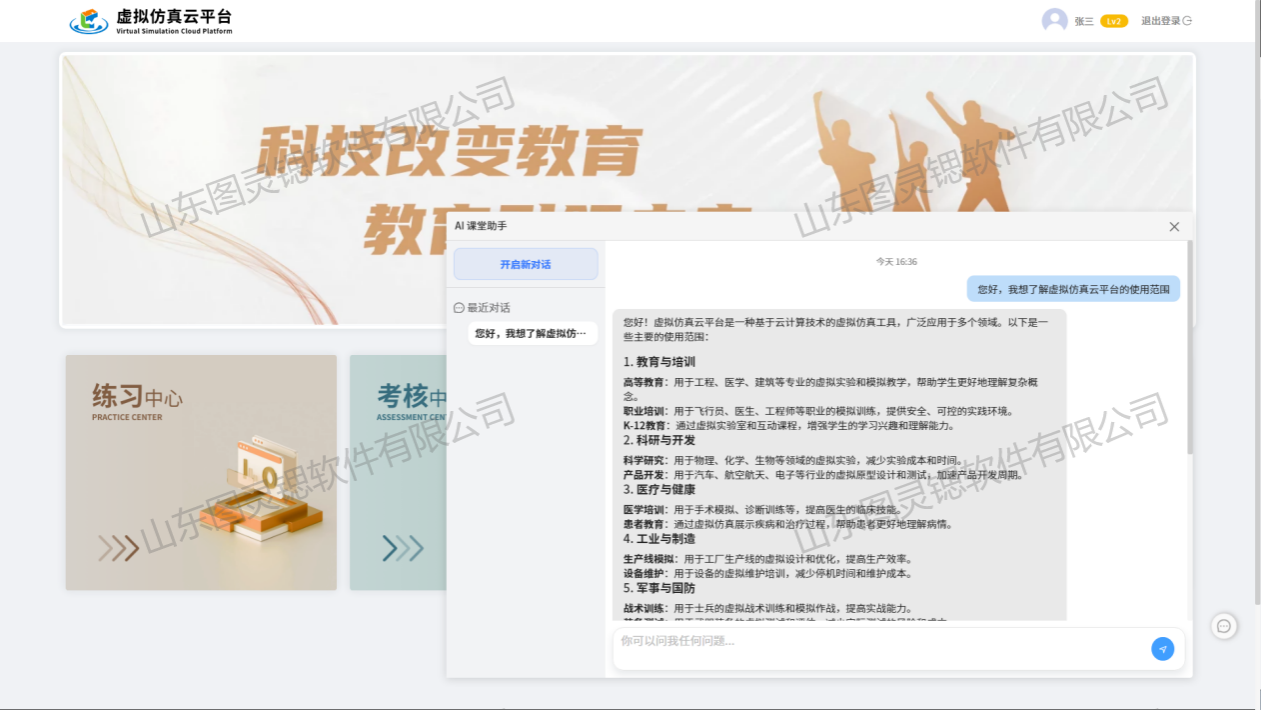This screenshot has width=1261, height=710.
Task: Open the 考核中心 assessment center card
Action: coord(398,472)
